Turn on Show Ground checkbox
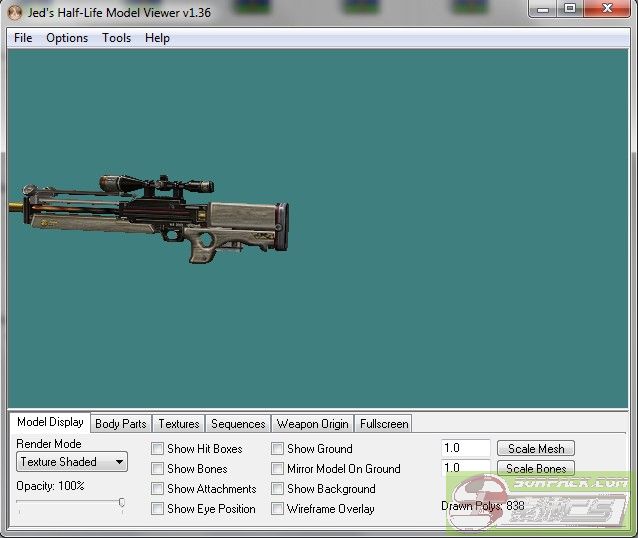This screenshot has height=538, width=638. point(278,449)
